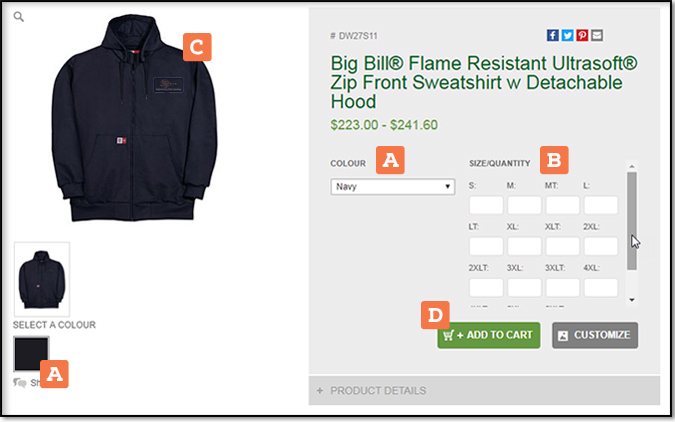Share the product by email icon
Screen dimensions: 675x422
[x=597, y=36]
